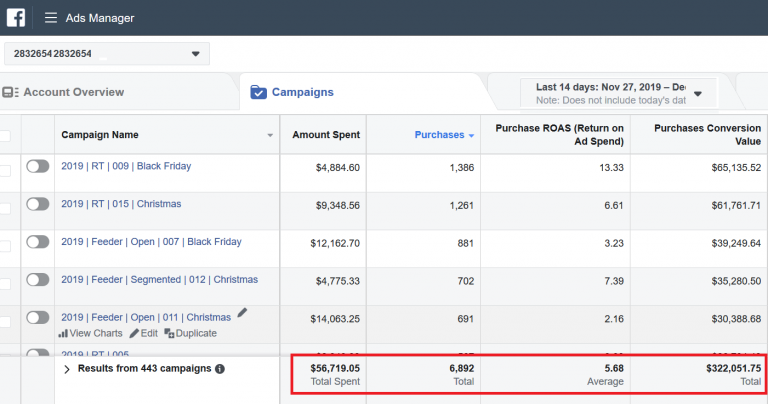Click the Campaigns folder icon
The image size is (768, 404).
point(259,92)
